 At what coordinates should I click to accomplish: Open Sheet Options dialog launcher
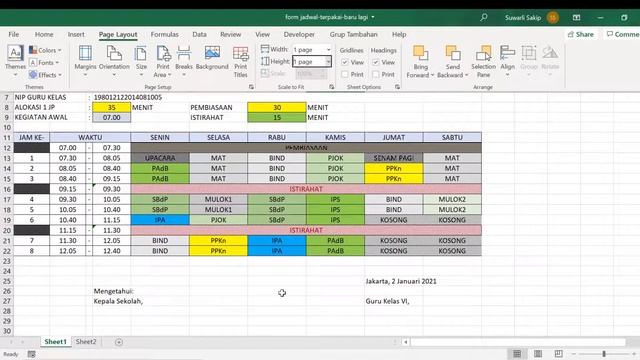(397, 87)
